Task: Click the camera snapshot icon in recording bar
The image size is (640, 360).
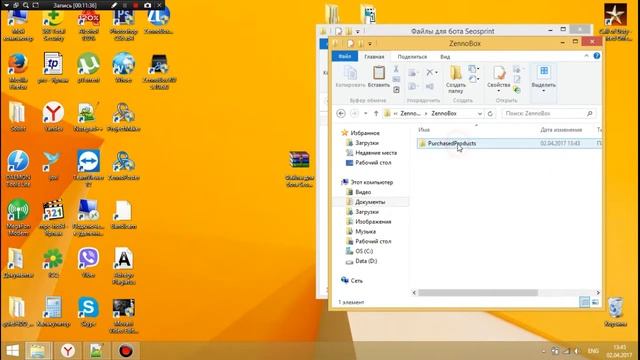Action: coord(147,5)
